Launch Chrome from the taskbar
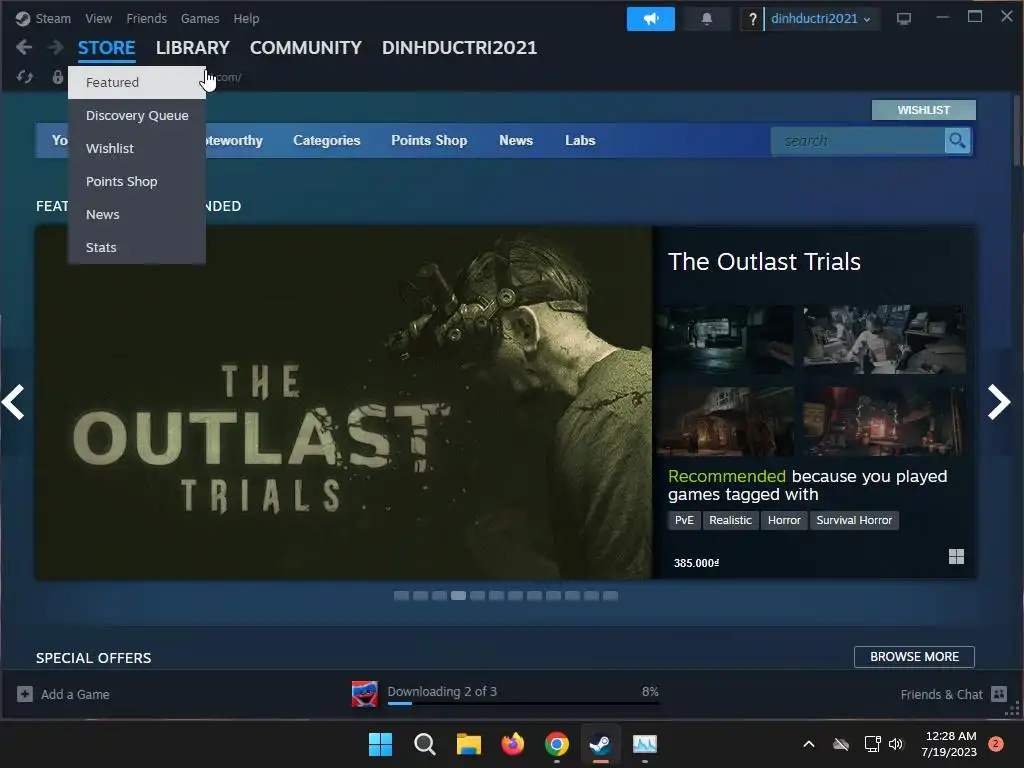Viewport: 1024px width, 768px height. tap(556, 744)
